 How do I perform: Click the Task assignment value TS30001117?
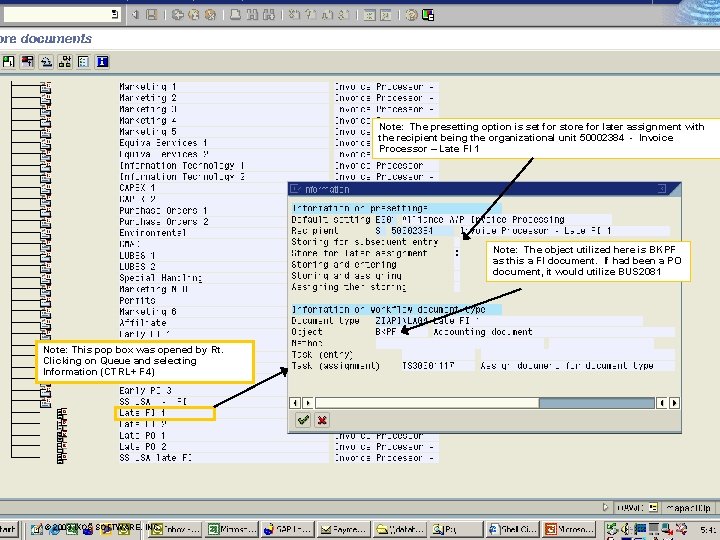428,366
